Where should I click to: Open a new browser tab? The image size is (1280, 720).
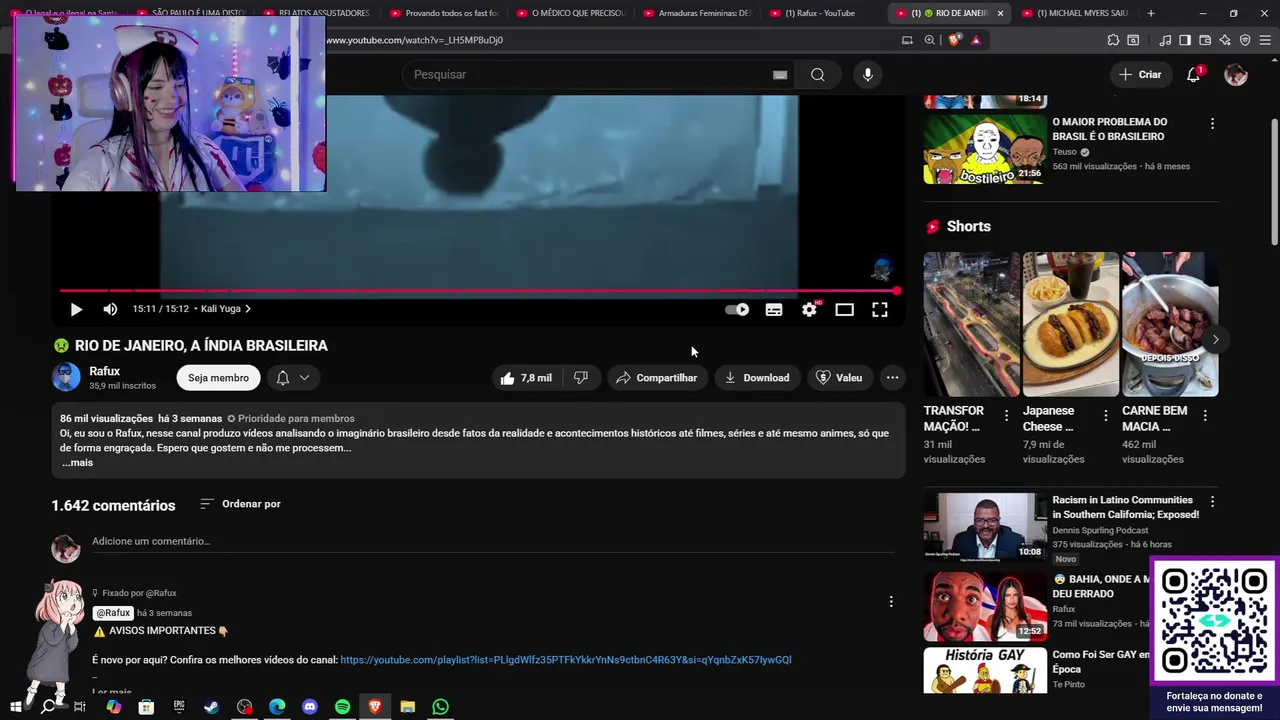point(1151,13)
